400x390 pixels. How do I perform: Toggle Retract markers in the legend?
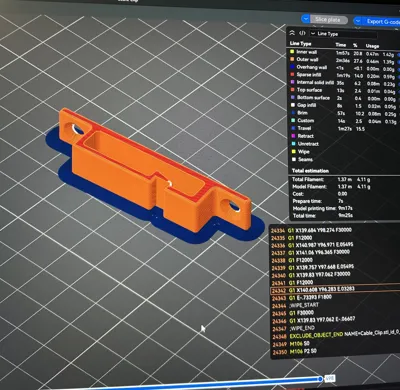tap(303, 136)
